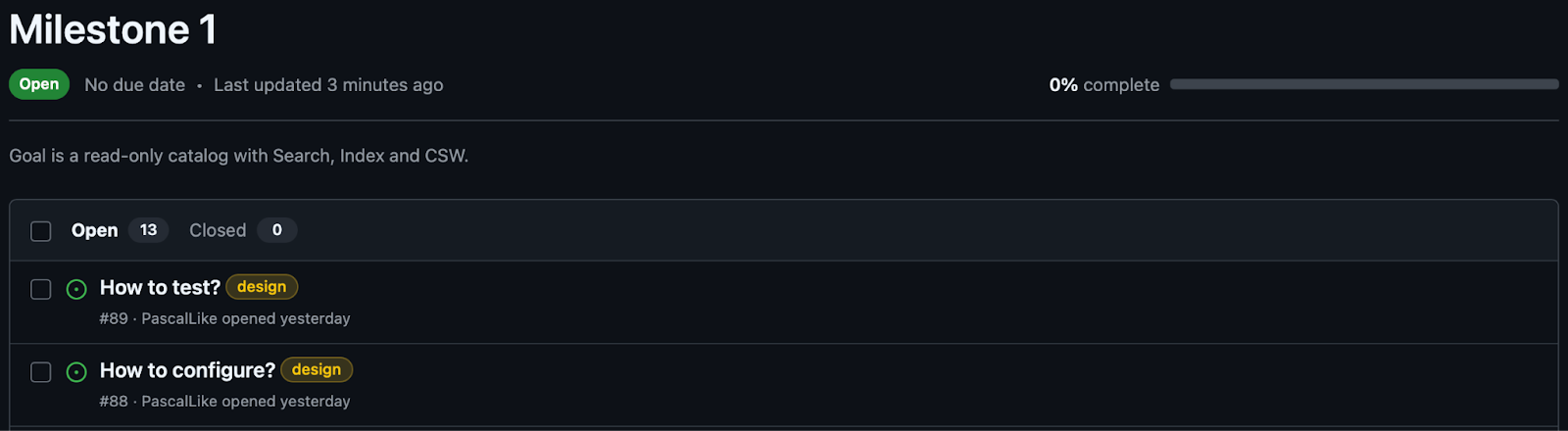Click the milestone completion progress bar
This screenshot has height=431, width=1568.
tap(1364, 84)
